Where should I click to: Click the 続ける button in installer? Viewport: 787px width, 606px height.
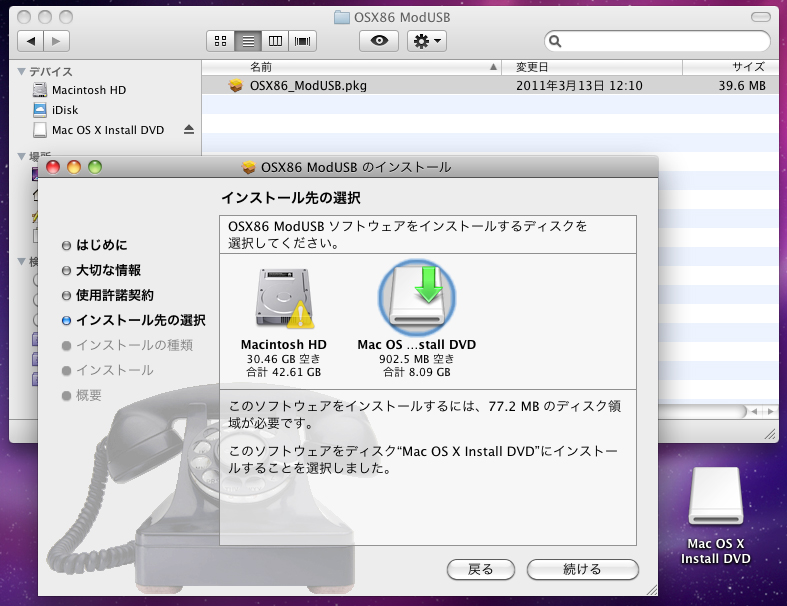click(x=583, y=569)
